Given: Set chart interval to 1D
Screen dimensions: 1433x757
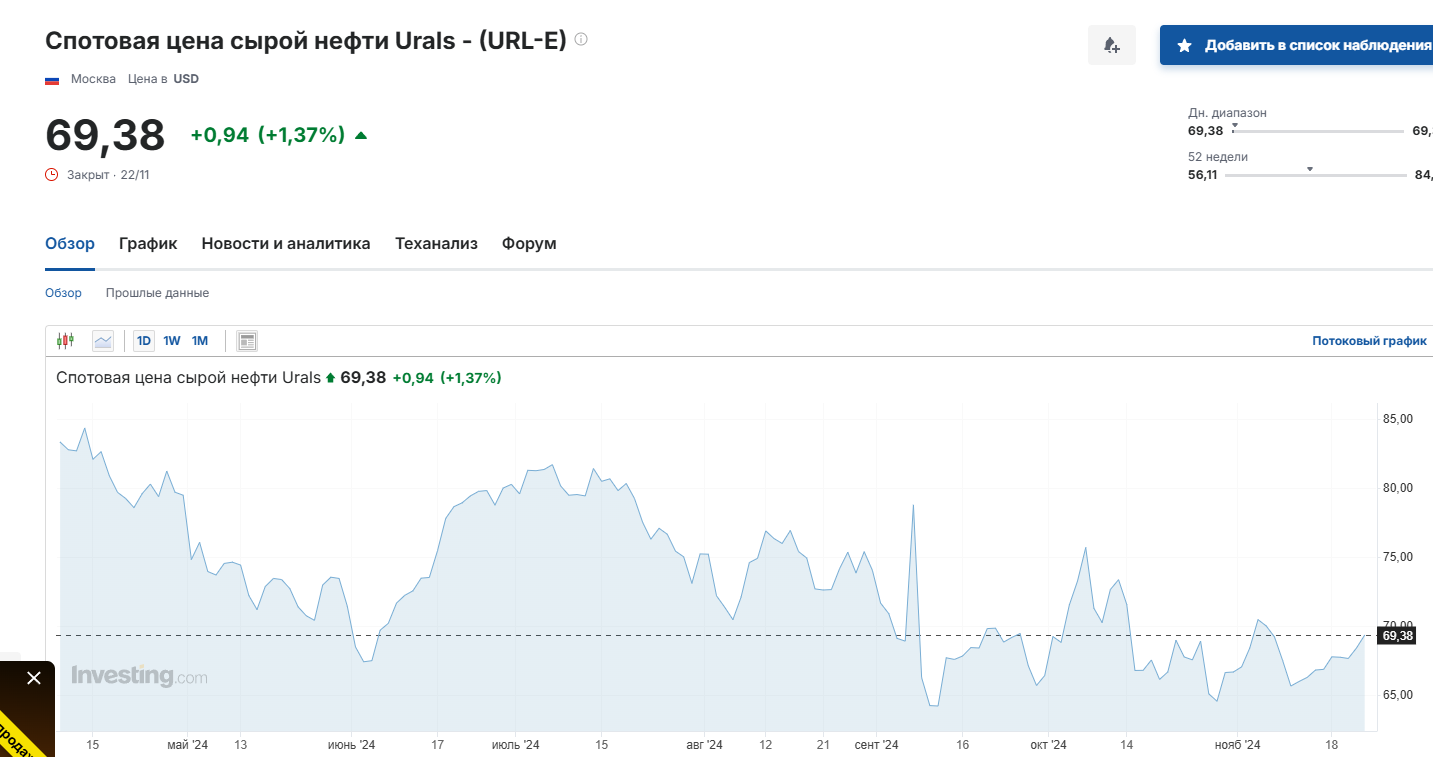Looking at the screenshot, I should [144, 341].
